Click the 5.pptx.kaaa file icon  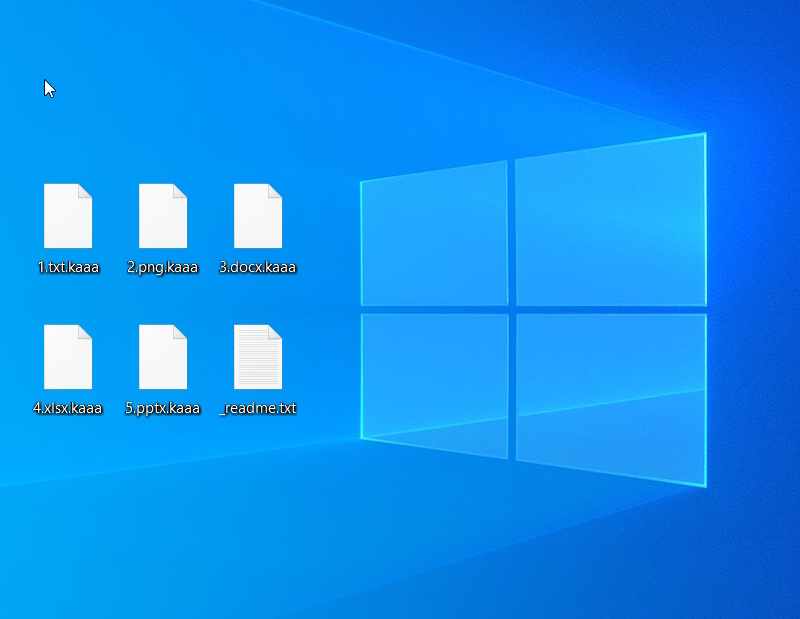coord(163,357)
